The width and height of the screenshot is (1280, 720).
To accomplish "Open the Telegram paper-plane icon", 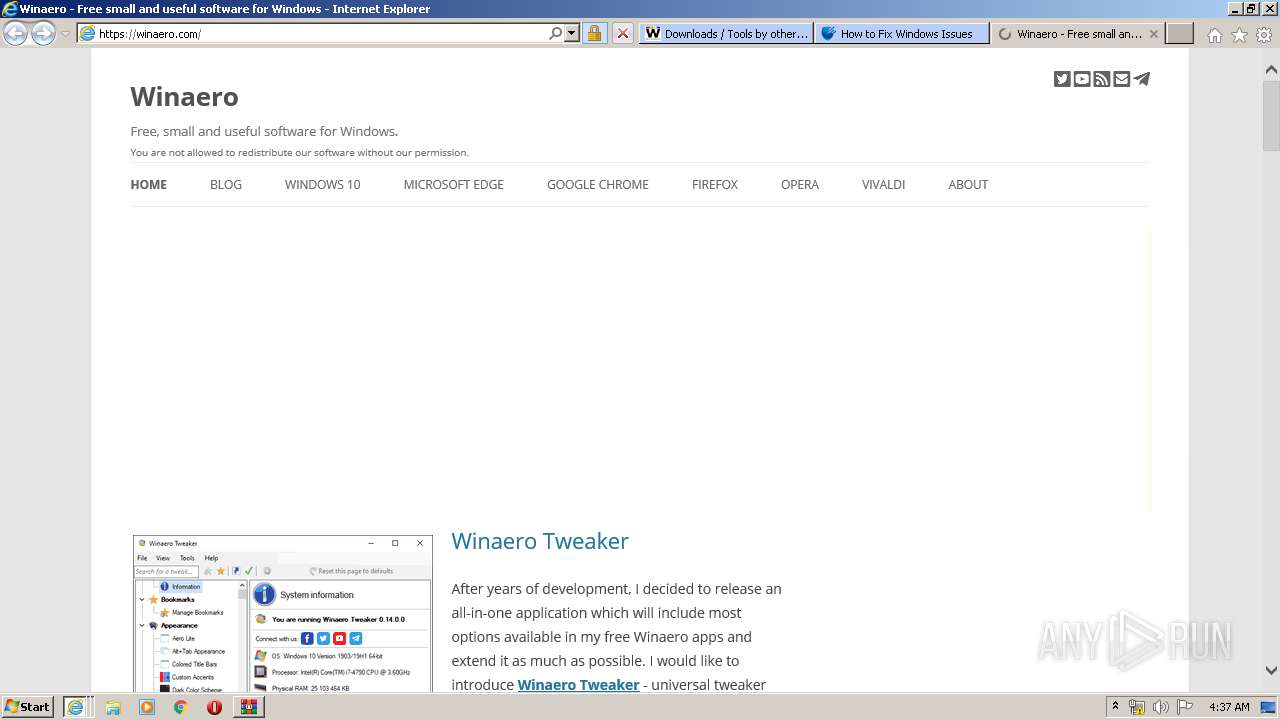I will point(1142,79).
